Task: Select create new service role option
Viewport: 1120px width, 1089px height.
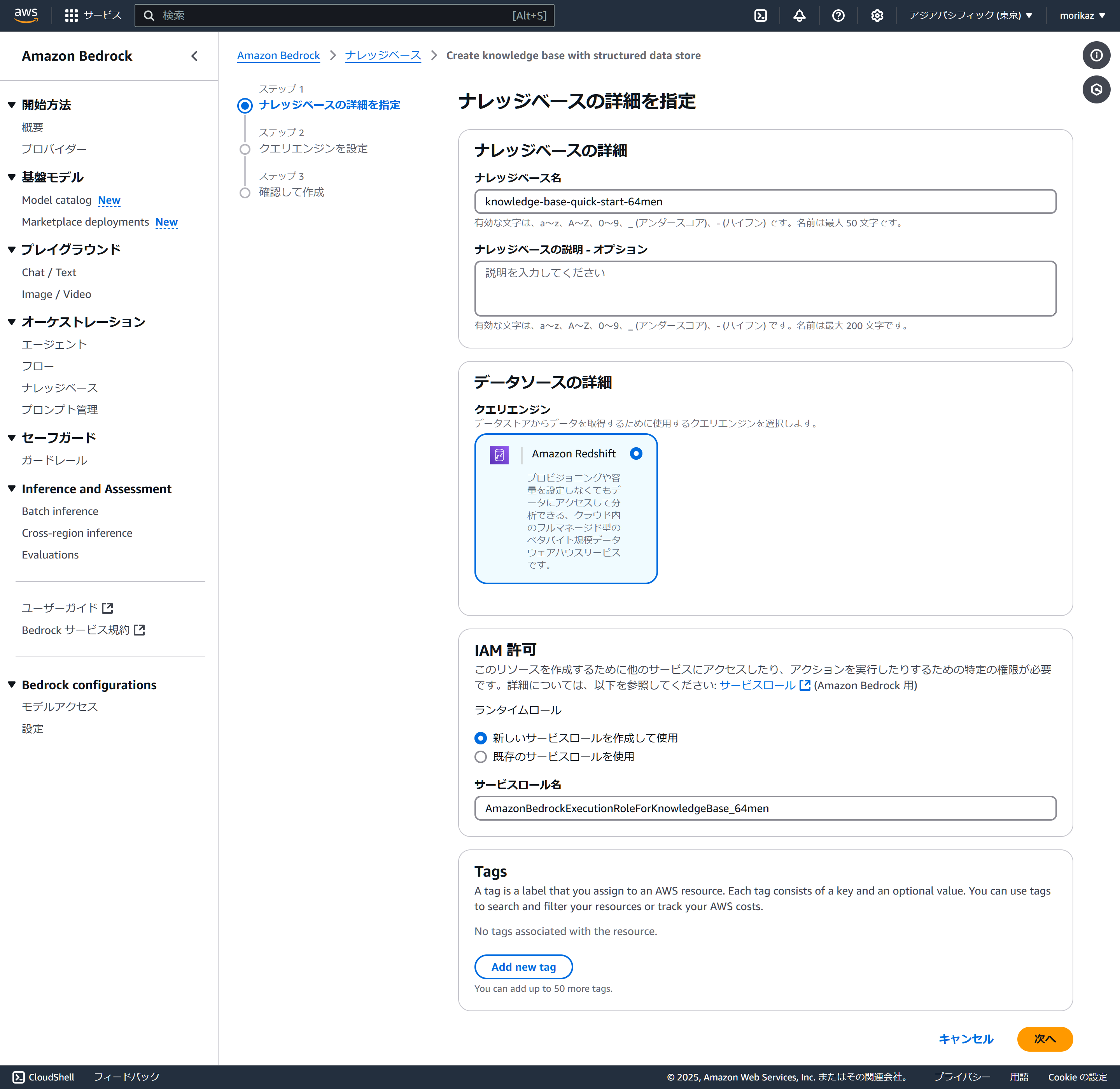Action: (481, 738)
